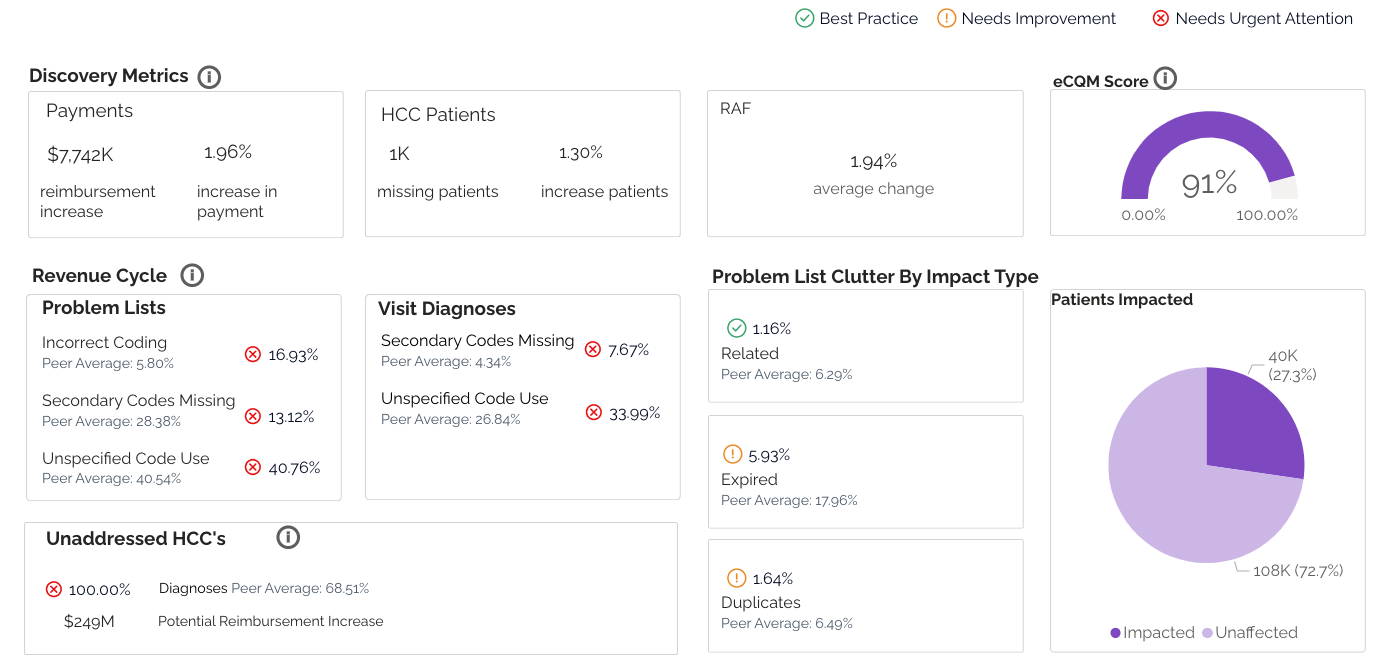Image resolution: width=1388 pixels, height=665 pixels.
Task: Open the Revenue Cycle info icon
Action: click(x=192, y=276)
